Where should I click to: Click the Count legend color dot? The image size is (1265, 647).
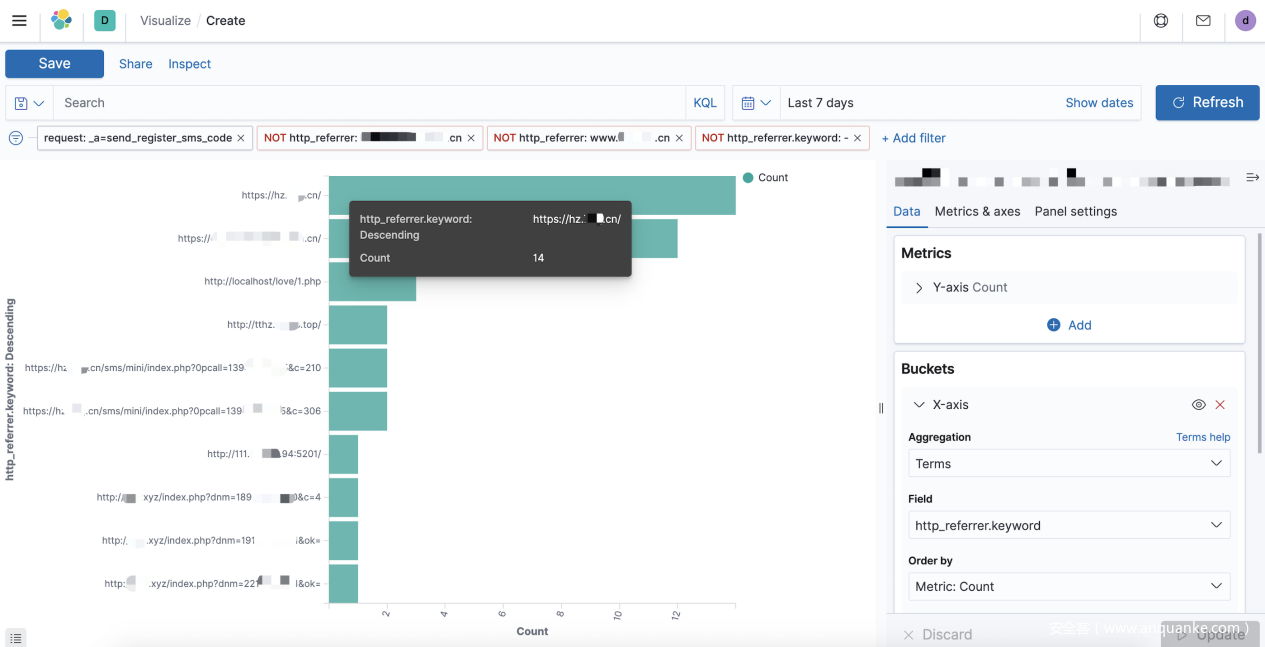pyautogui.click(x=748, y=178)
